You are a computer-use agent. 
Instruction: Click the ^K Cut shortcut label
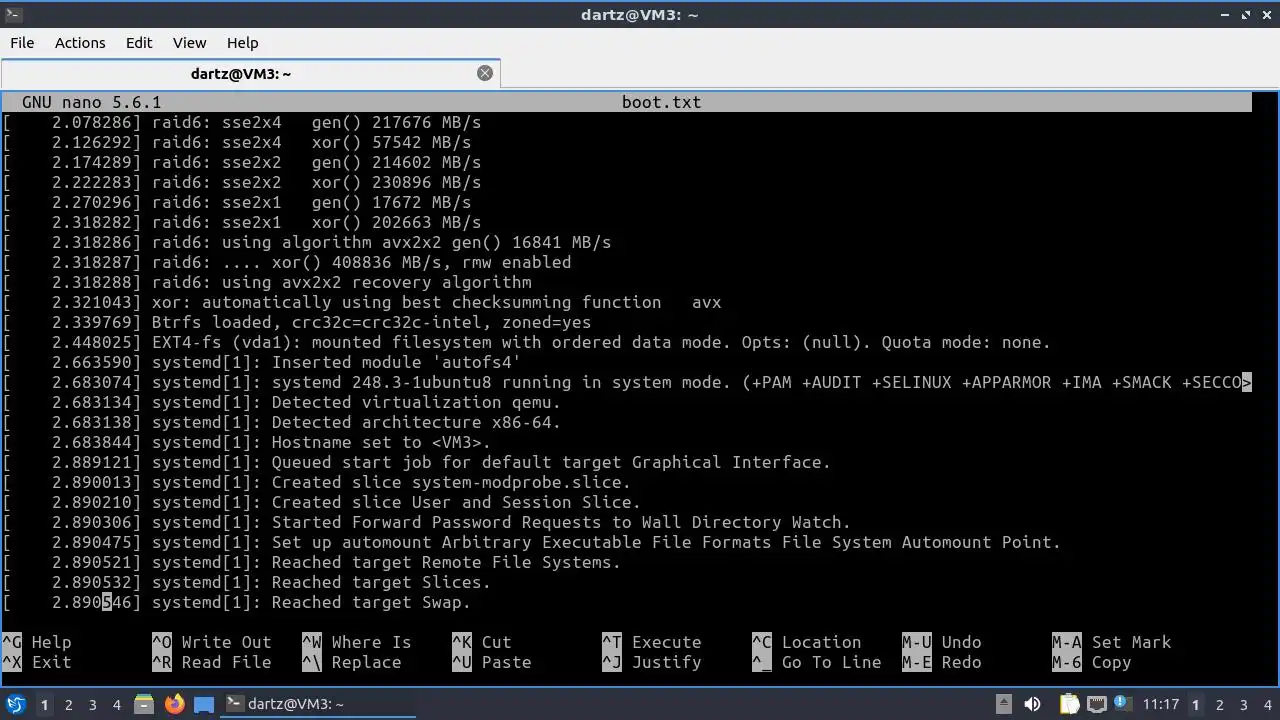(x=482, y=642)
